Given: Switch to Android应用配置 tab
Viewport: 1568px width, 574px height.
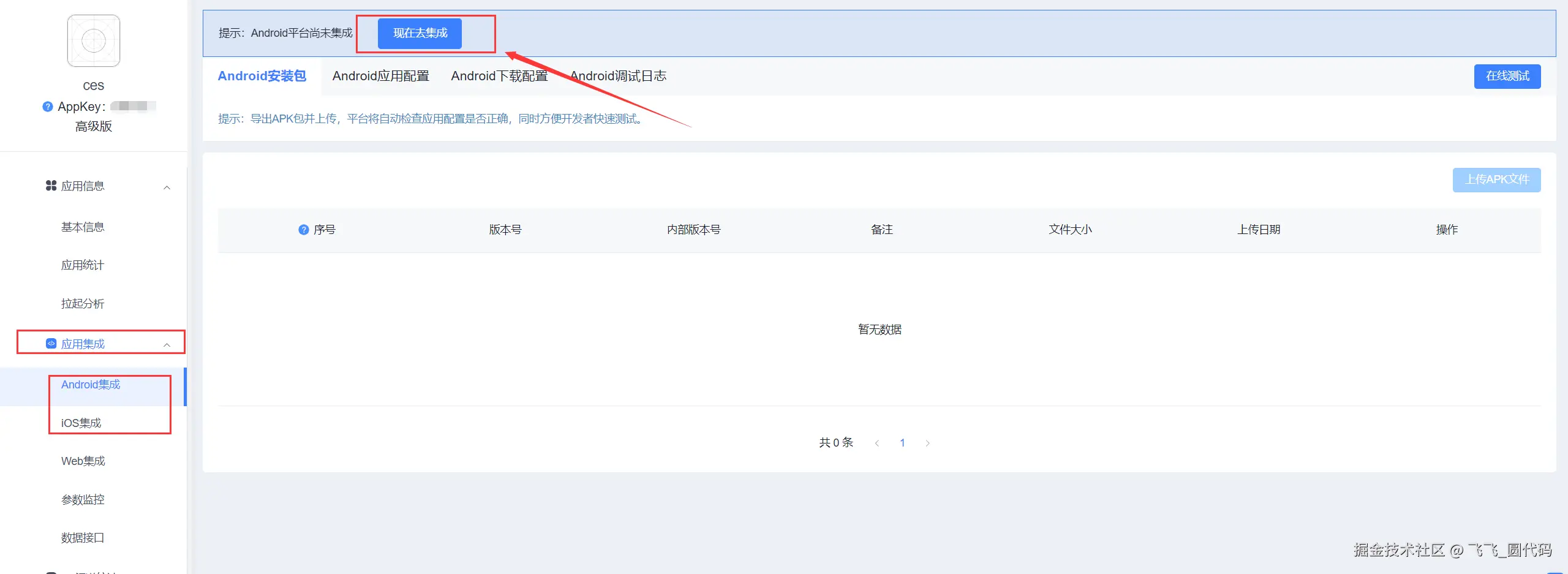Looking at the screenshot, I should [381, 76].
